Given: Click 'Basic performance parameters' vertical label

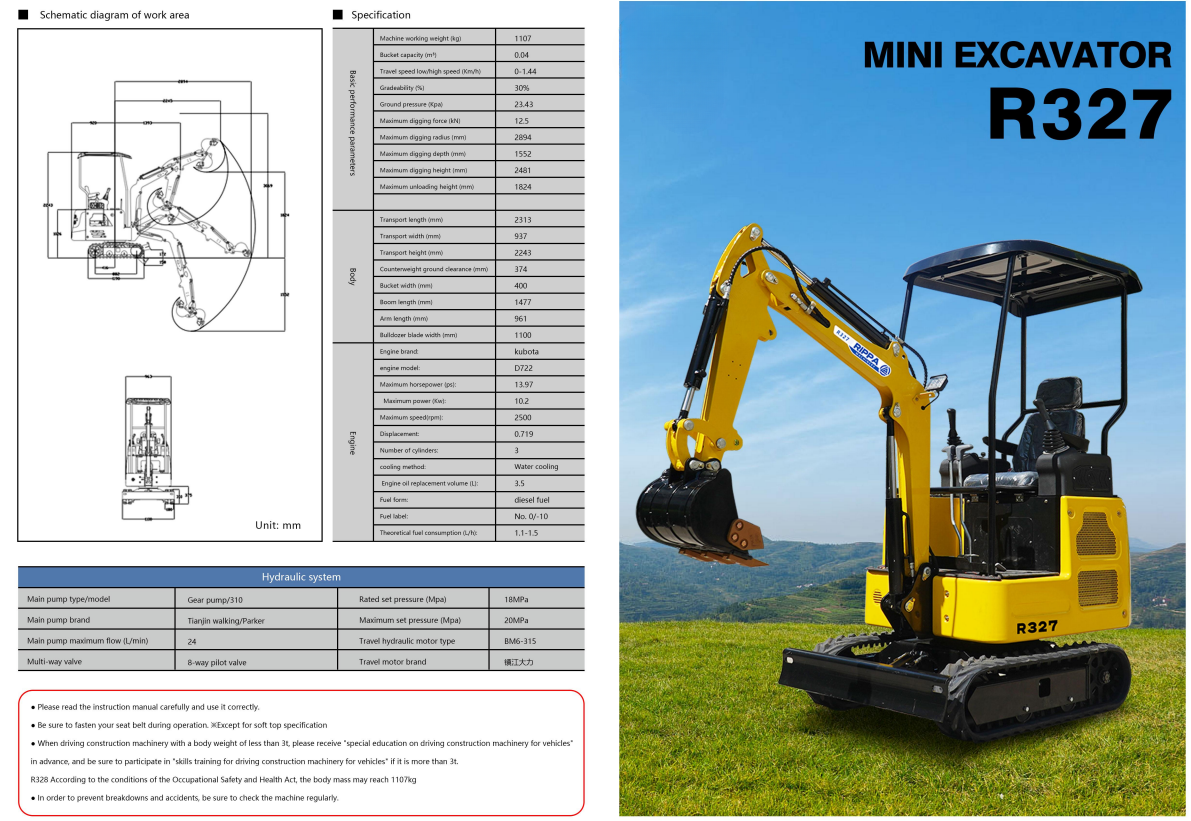Looking at the screenshot, I should 352,123.
